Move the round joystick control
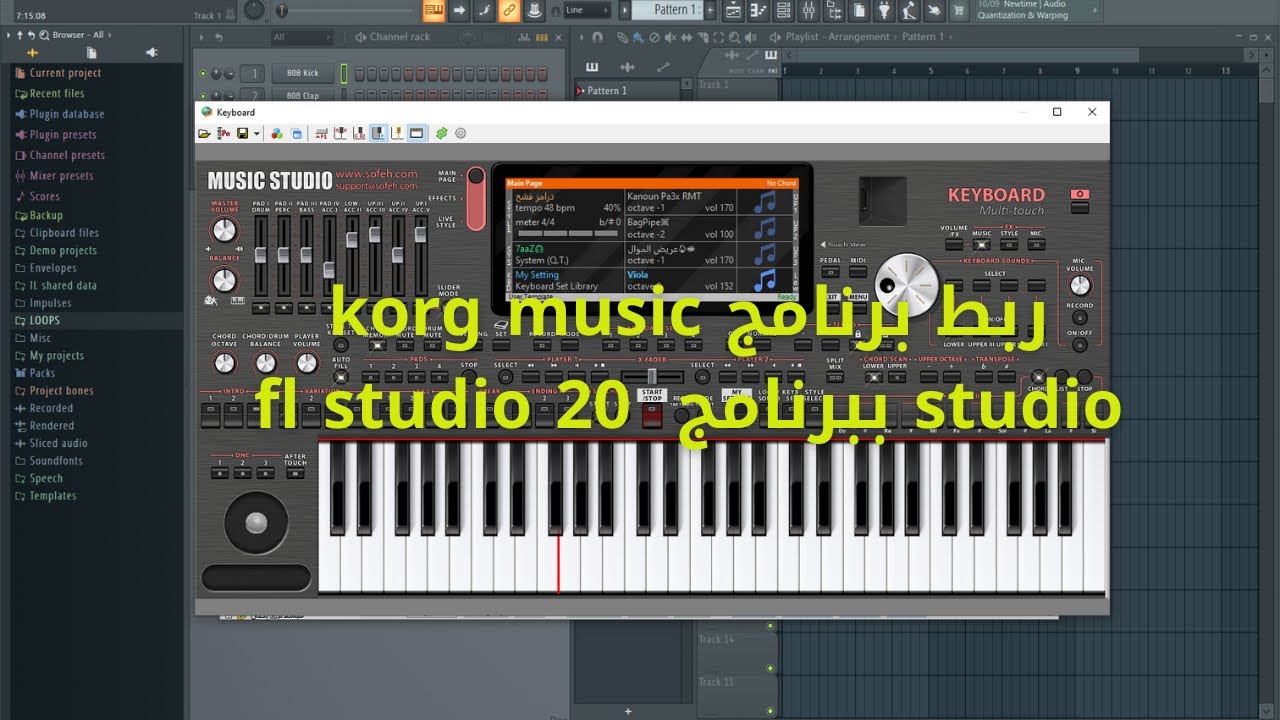The height and width of the screenshot is (720, 1280). pyautogui.click(x=256, y=521)
